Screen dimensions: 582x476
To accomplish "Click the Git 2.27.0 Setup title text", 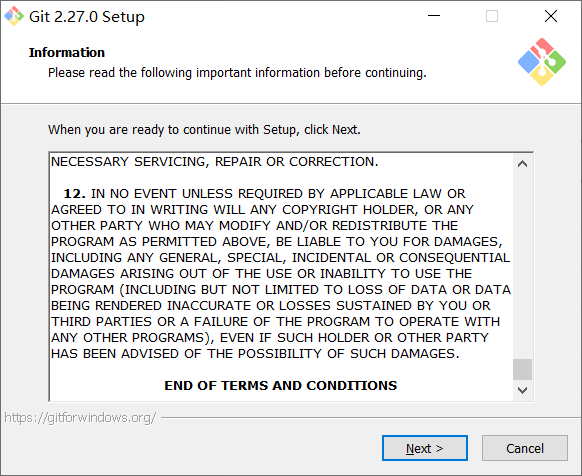I will 87,17.
